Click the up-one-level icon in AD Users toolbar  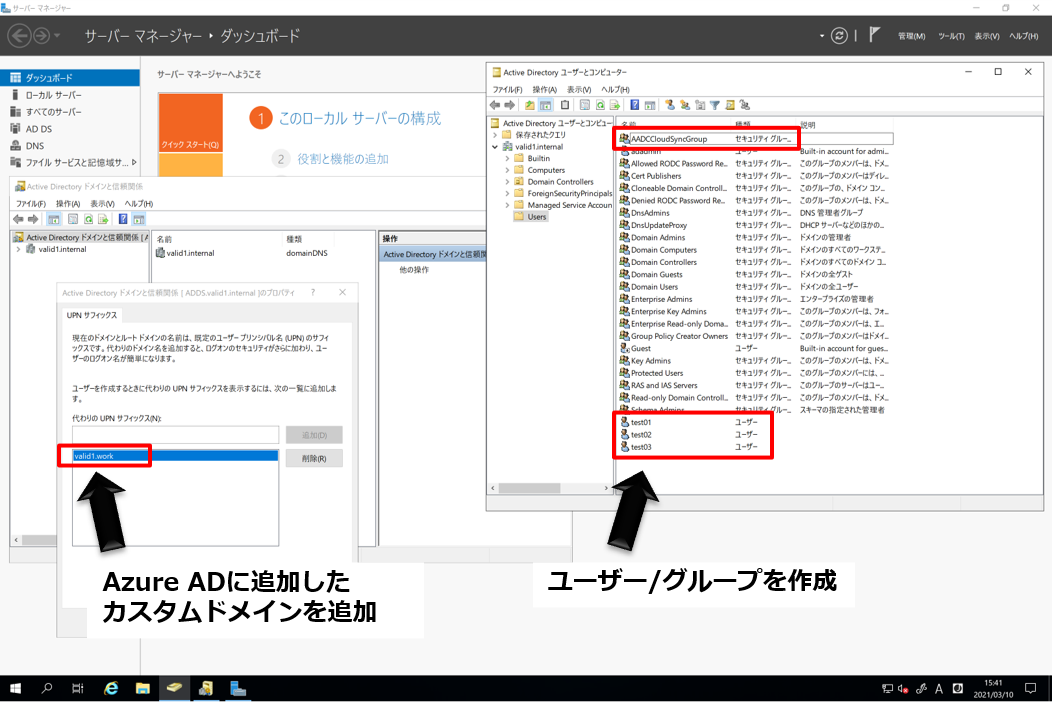coord(530,105)
